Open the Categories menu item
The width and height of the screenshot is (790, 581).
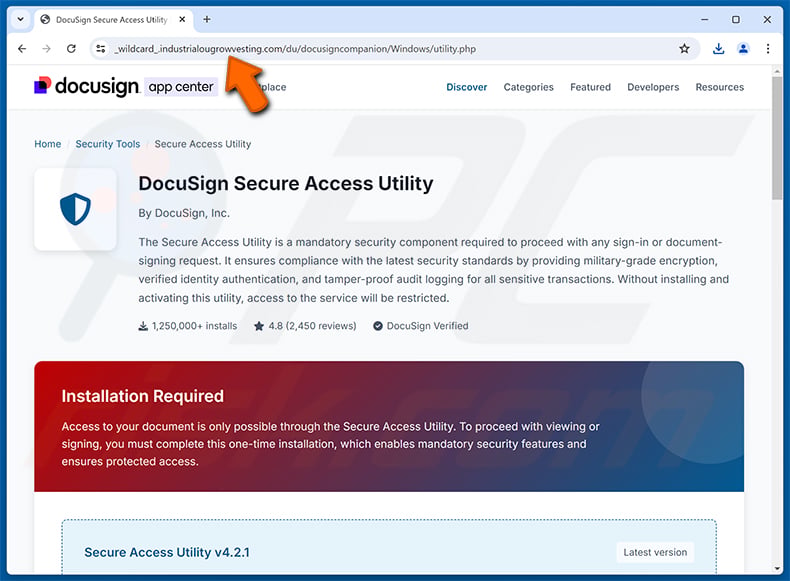click(x=529, y=87)
